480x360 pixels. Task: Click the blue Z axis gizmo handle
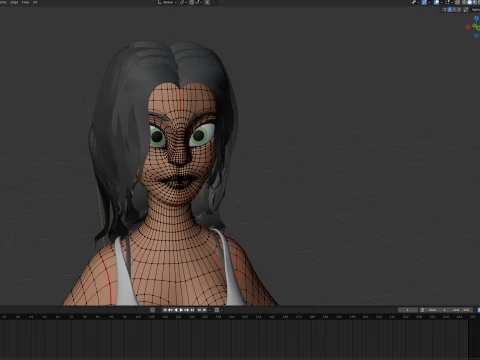point(476,18)
